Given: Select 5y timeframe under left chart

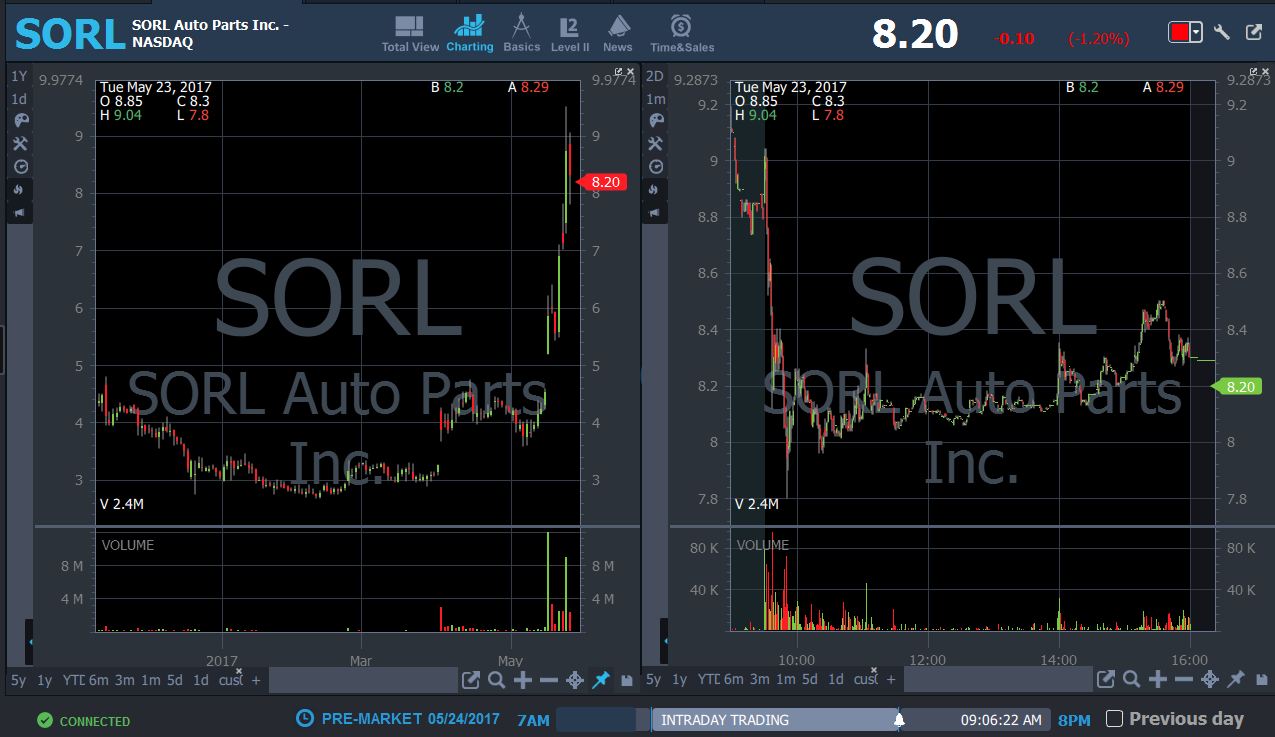Looking at the screenshot, I should tap(19, 680).
